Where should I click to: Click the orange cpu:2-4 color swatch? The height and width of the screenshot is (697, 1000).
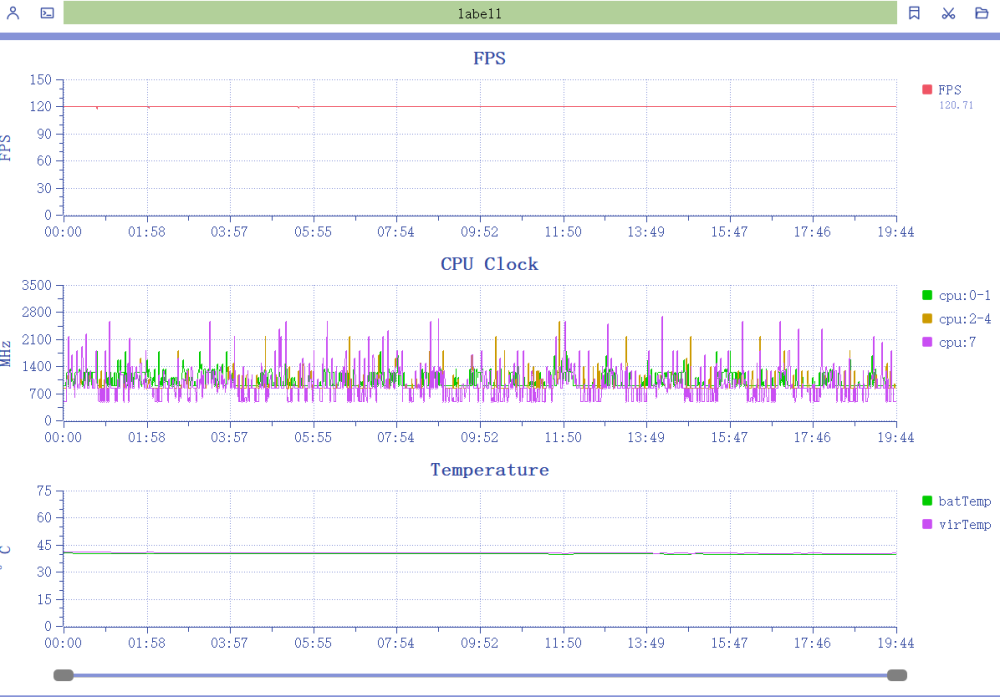click(927, 318)
